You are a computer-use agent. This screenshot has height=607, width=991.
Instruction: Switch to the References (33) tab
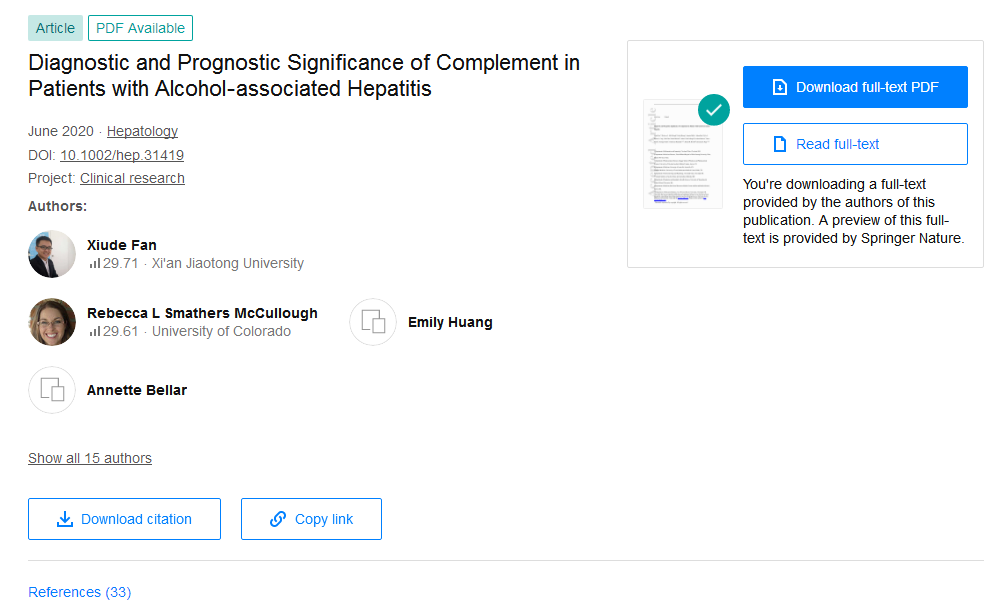click(x=79, y=592)
